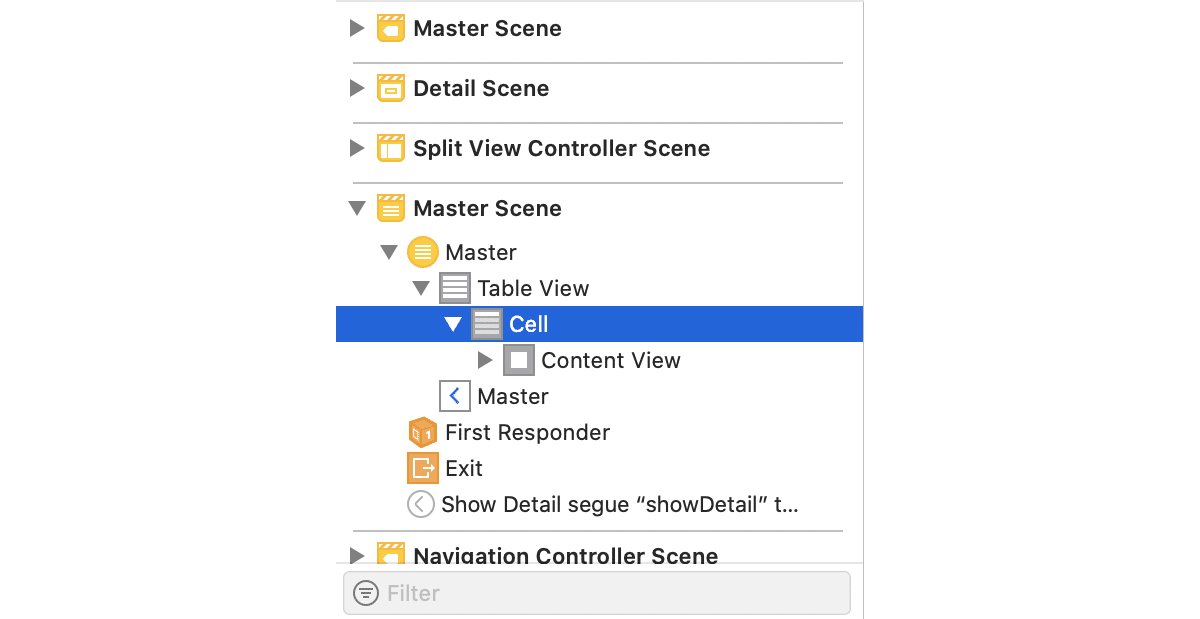Click the selected Cell row icon

[486, 324]
